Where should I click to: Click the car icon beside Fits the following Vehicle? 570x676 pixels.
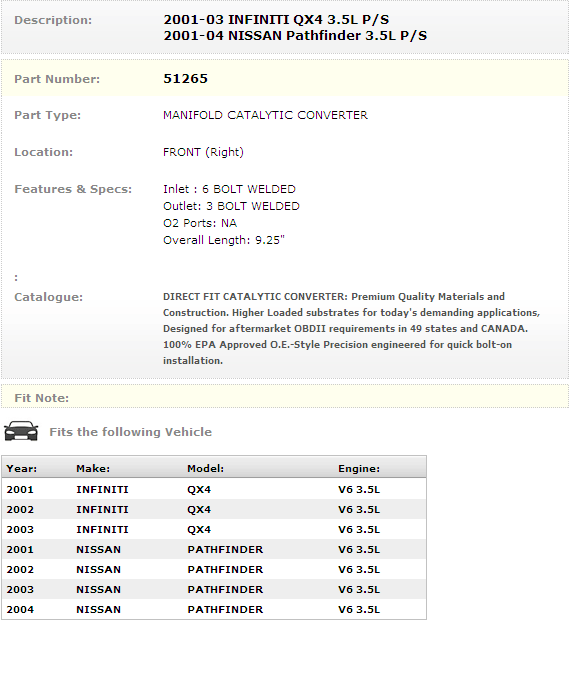(21, 431)
